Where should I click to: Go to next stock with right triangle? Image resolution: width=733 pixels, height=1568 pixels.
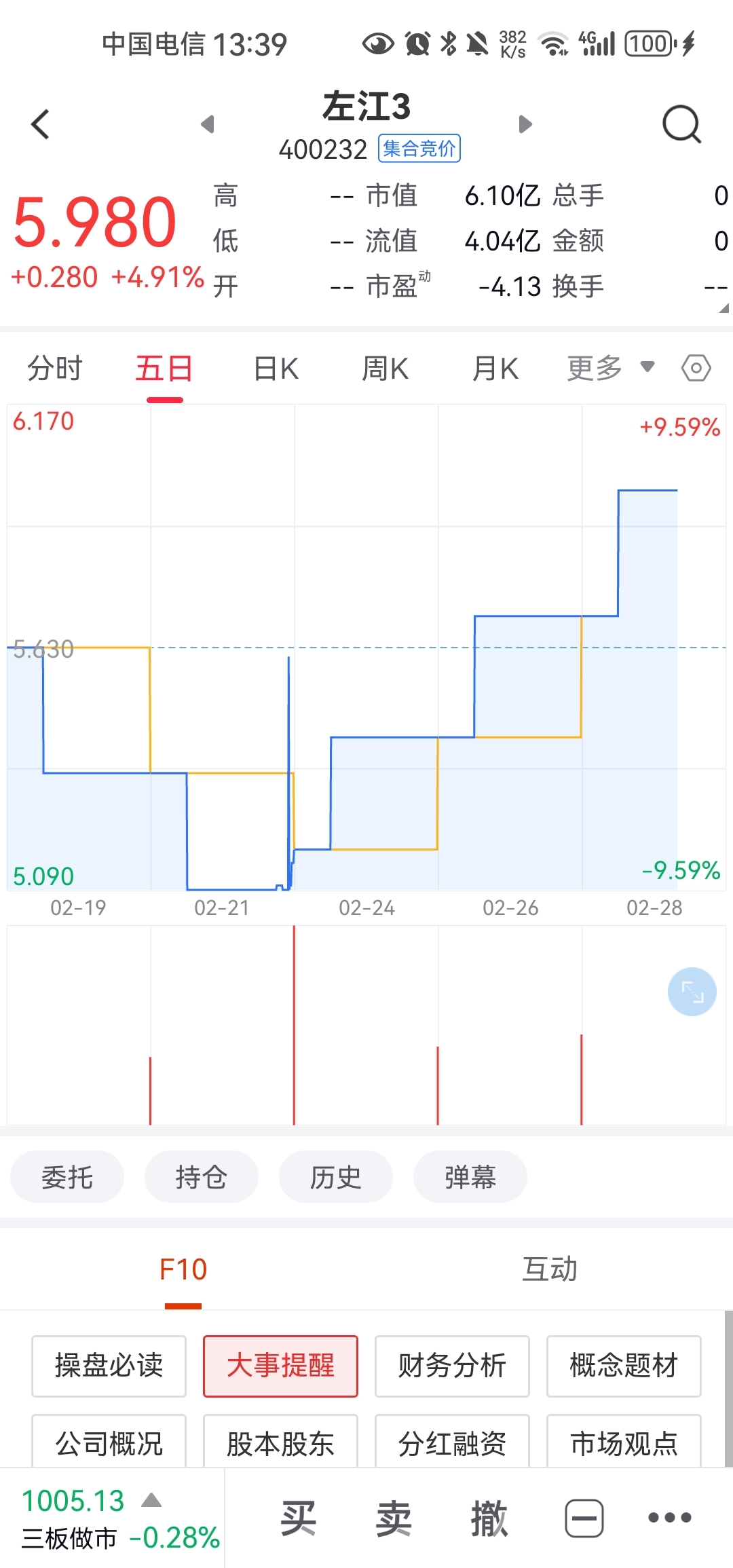pyautogui.click(x=525, y=124)
